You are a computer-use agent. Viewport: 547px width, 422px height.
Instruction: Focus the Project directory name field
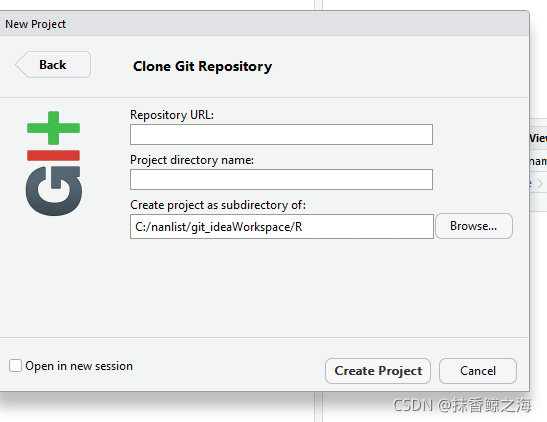(281, 179)
